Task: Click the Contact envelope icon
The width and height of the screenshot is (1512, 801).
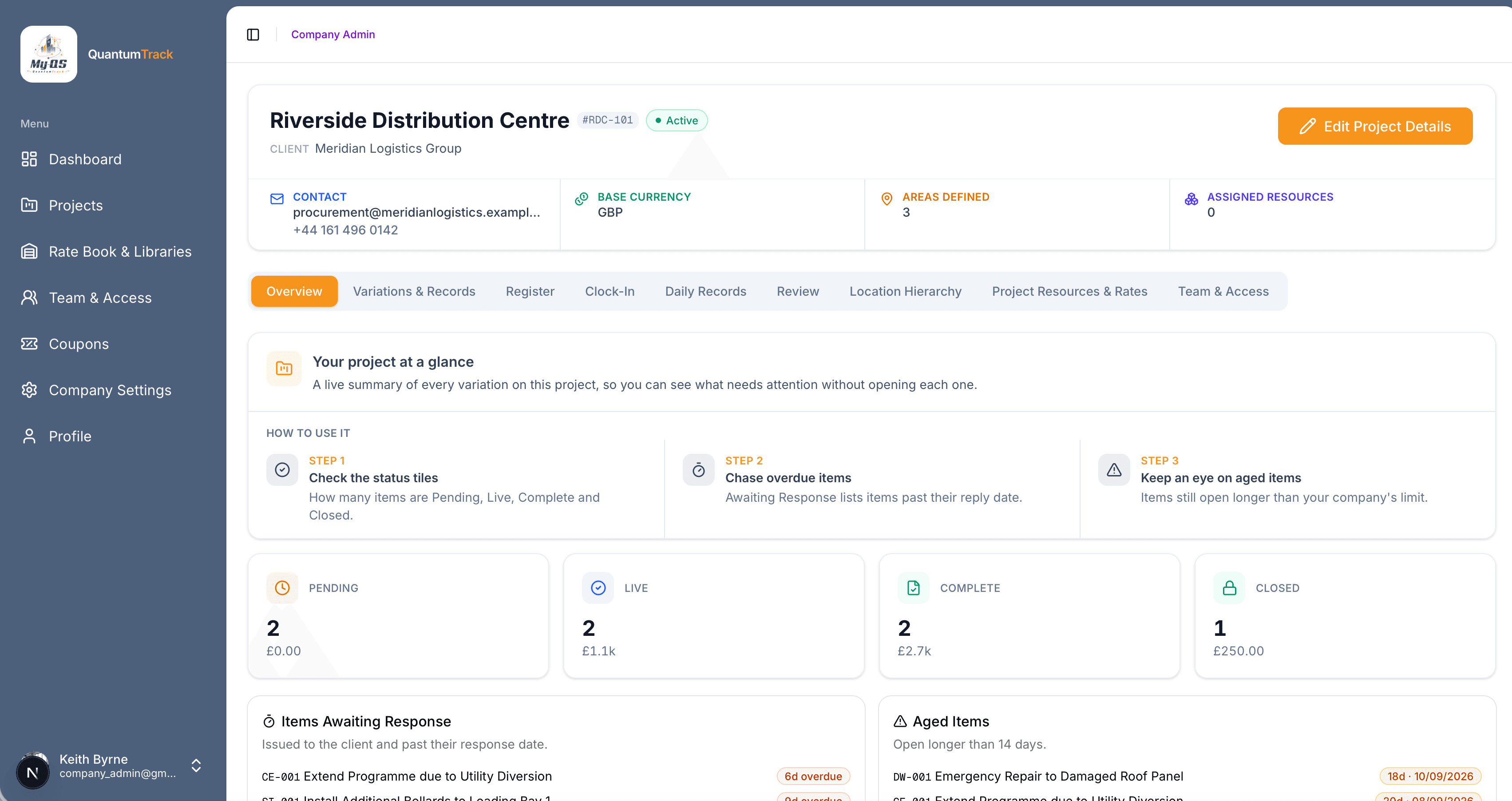Action: [x=277, y=198]
